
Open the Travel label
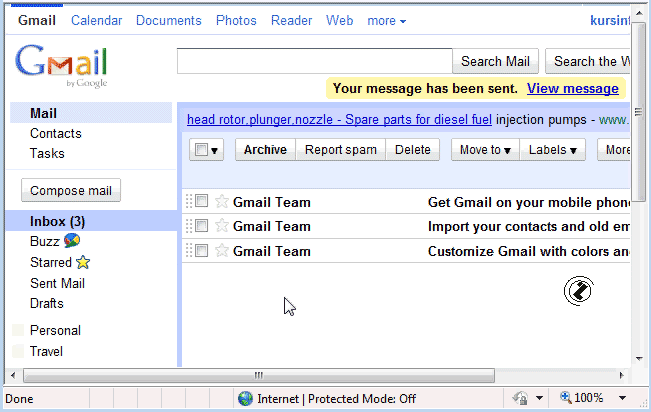[x=46, y=351]
